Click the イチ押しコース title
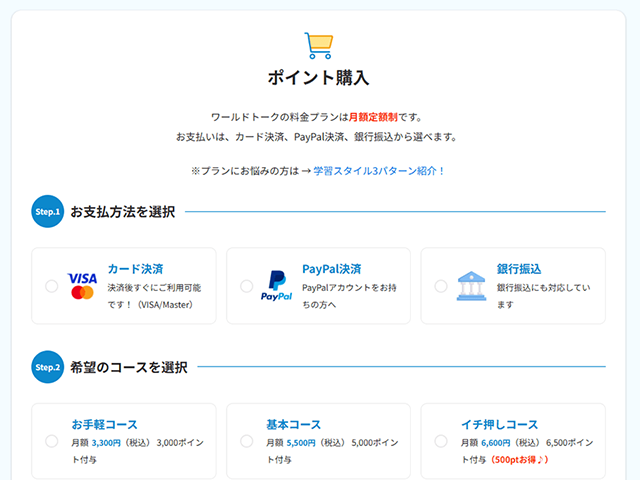Image resolution: width=640 pixels, height=480 pixels. 500,424
